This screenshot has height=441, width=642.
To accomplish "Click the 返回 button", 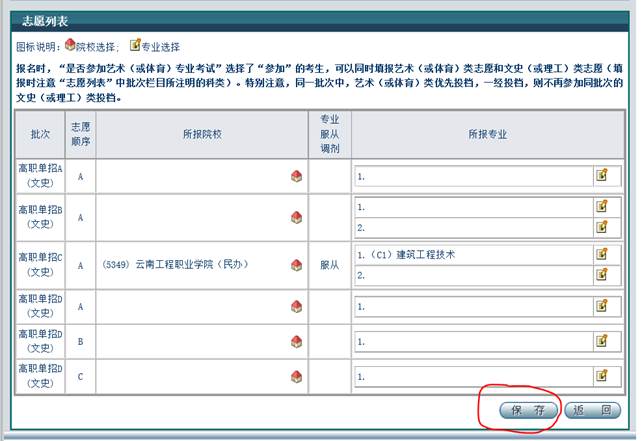I will 592,410.
